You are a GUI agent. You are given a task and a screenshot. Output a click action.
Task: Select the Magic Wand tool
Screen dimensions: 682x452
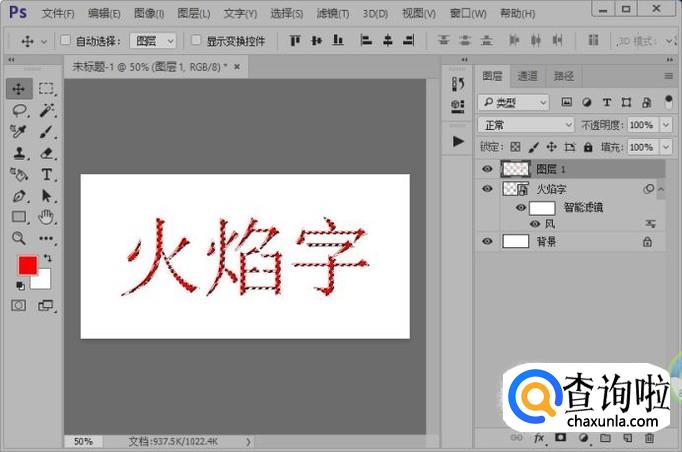point(46,110)
